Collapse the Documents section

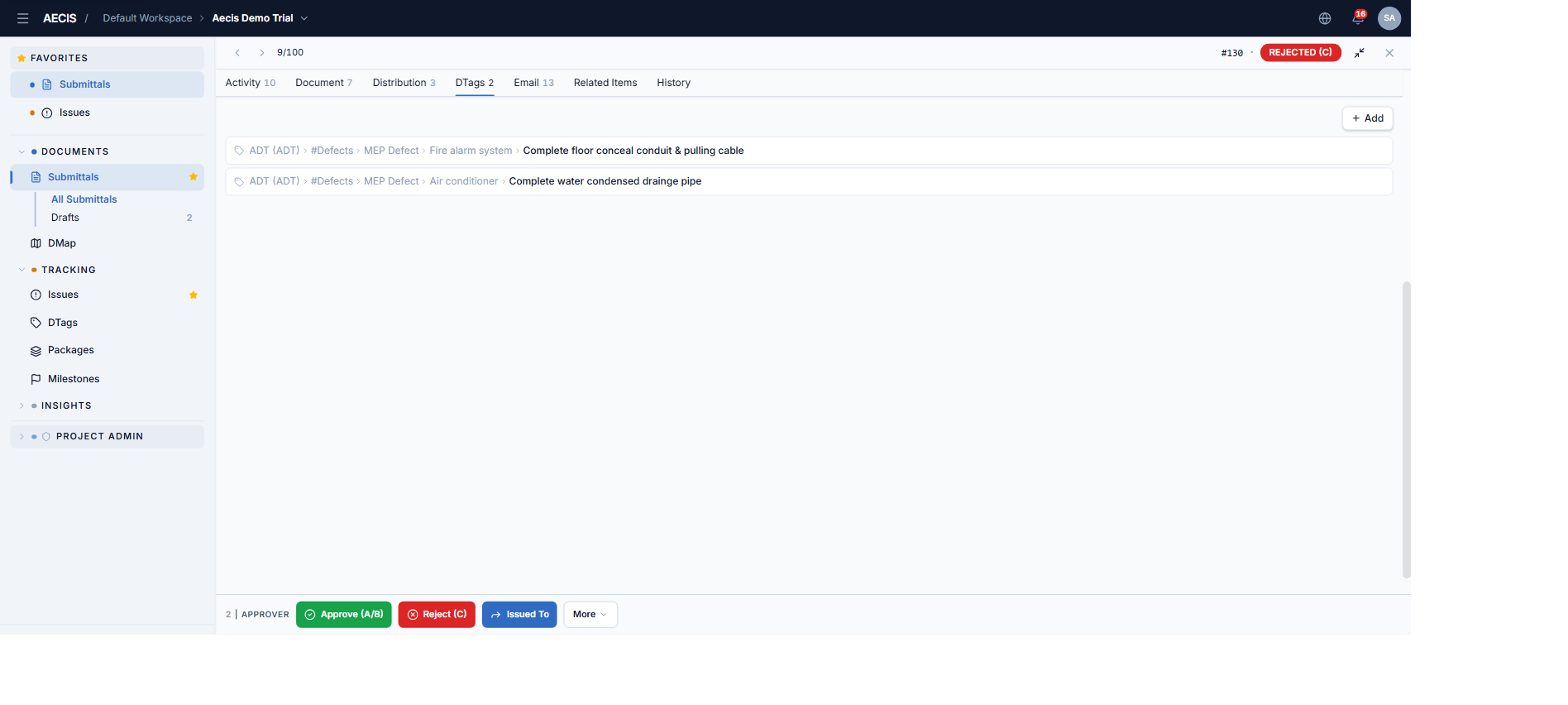[x=22, y=152]
